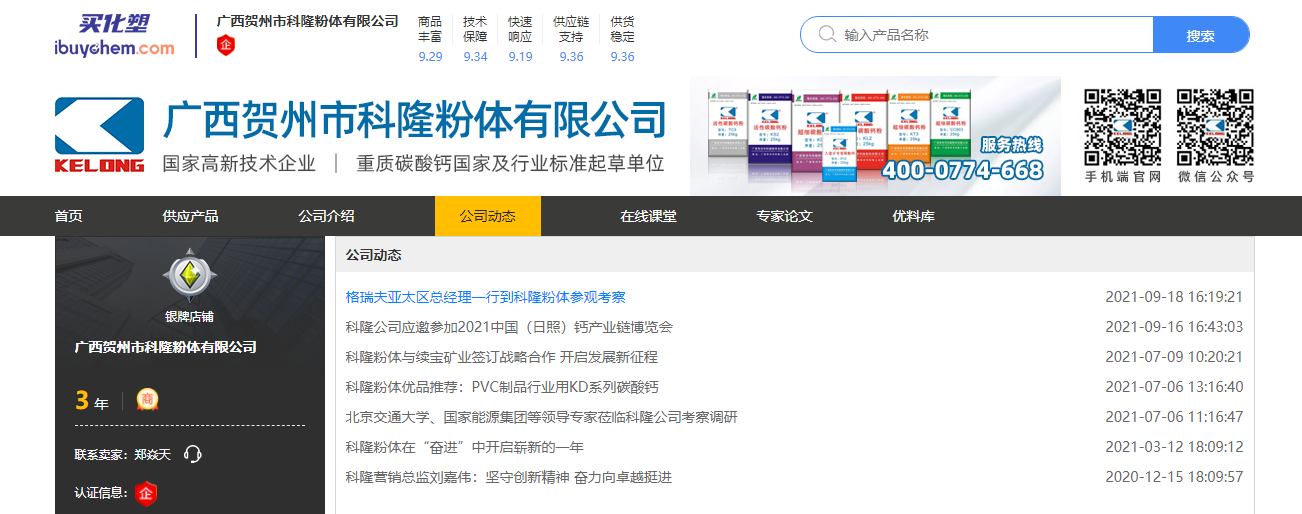The image size is (1302, 514).
Task: Click the 技术保障 9.34 rating
Action: click(475, 38)
